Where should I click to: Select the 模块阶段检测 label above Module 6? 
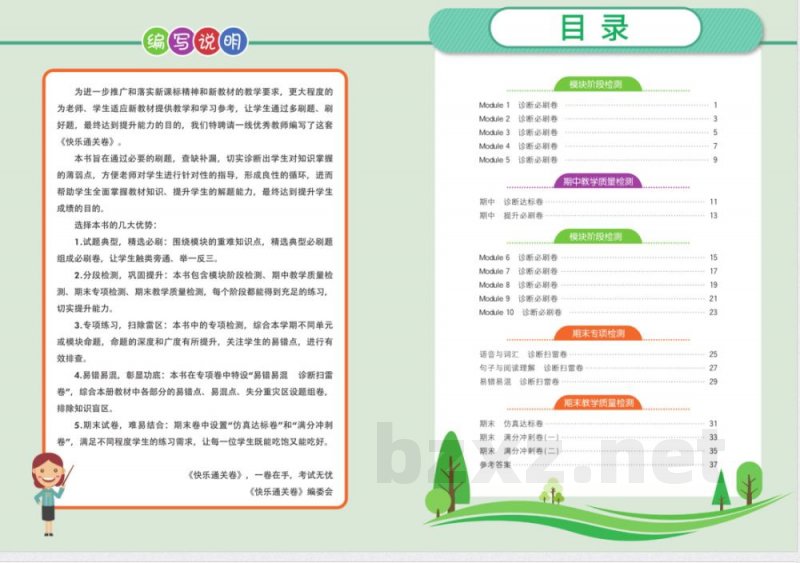click(x=597, y=237)
